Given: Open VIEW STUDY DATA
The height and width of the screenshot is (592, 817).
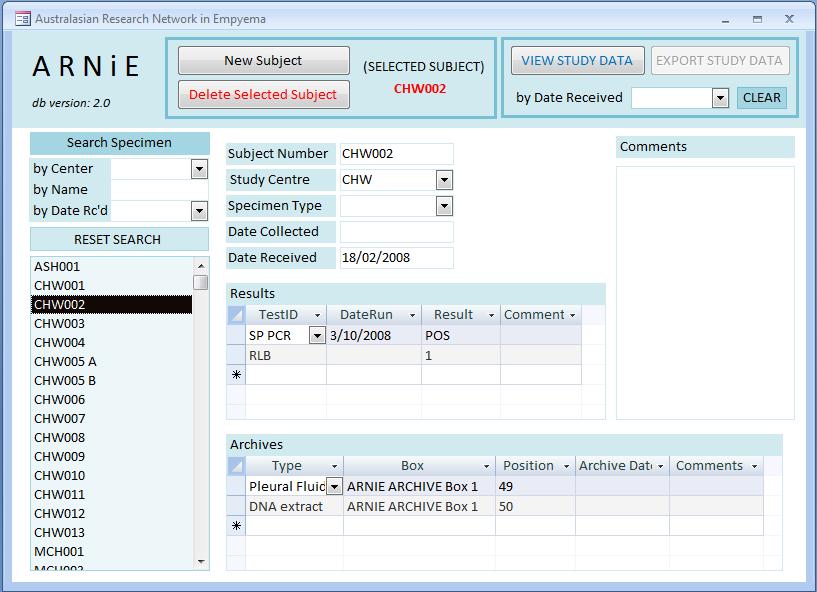Looking at the screenshot, I should [x=577, y=61].
